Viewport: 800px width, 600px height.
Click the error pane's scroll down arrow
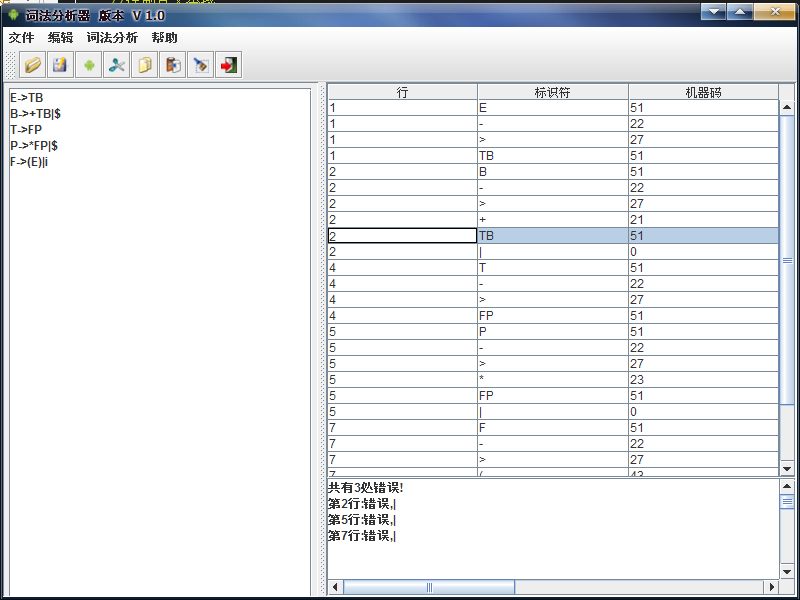(787, 571)
